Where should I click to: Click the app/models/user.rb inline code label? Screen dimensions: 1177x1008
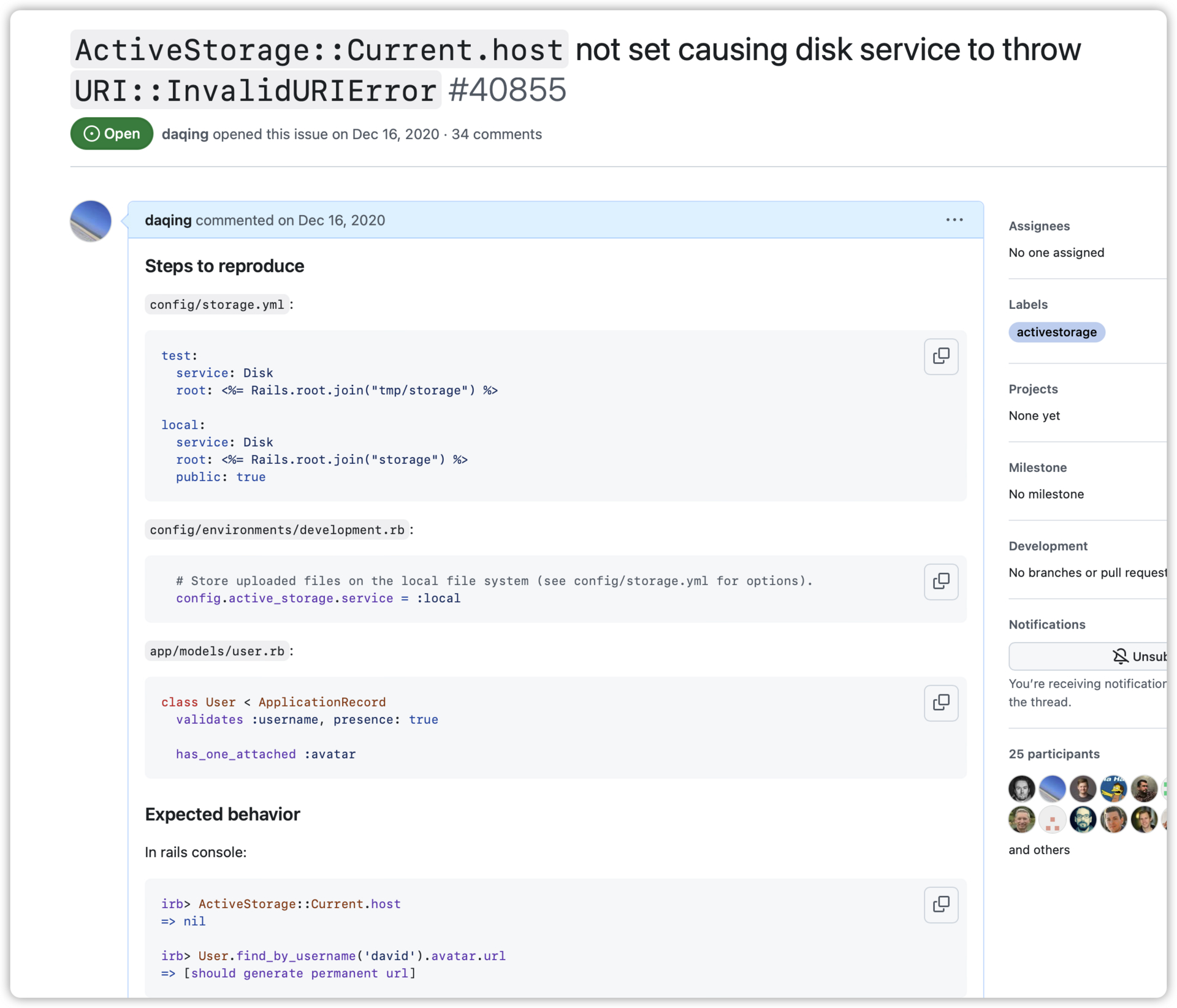point(217,651)
